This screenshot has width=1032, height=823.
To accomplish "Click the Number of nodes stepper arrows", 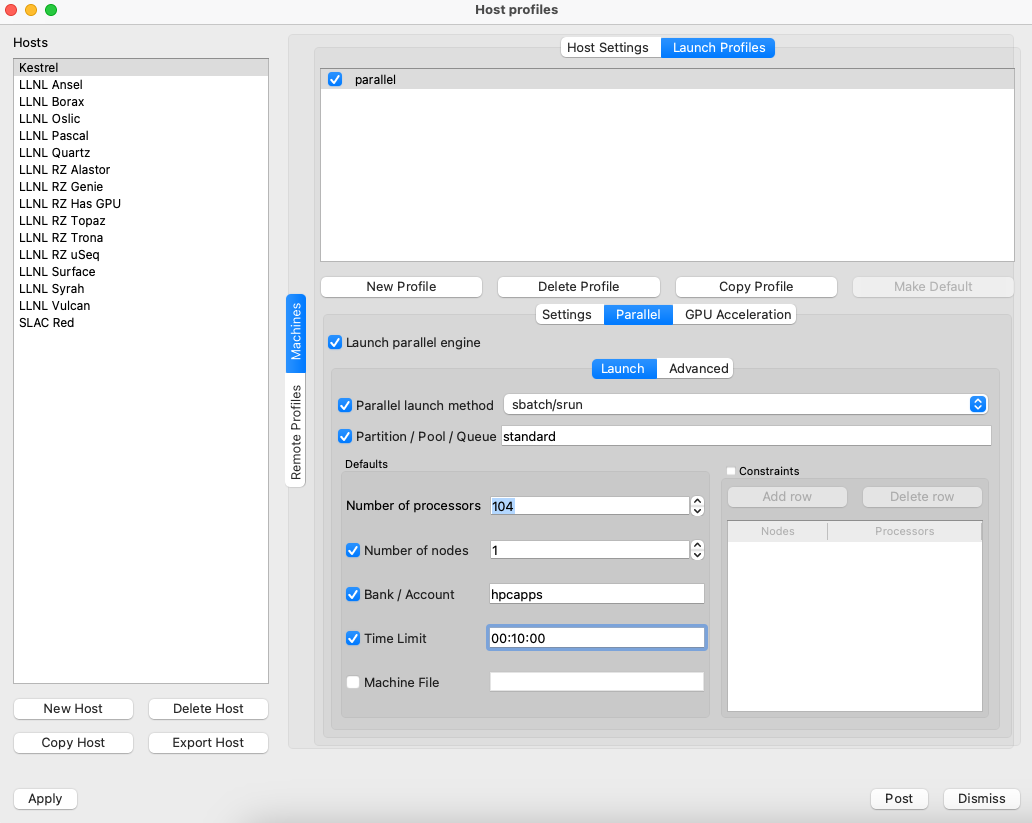I will click(x=697, y=550).
